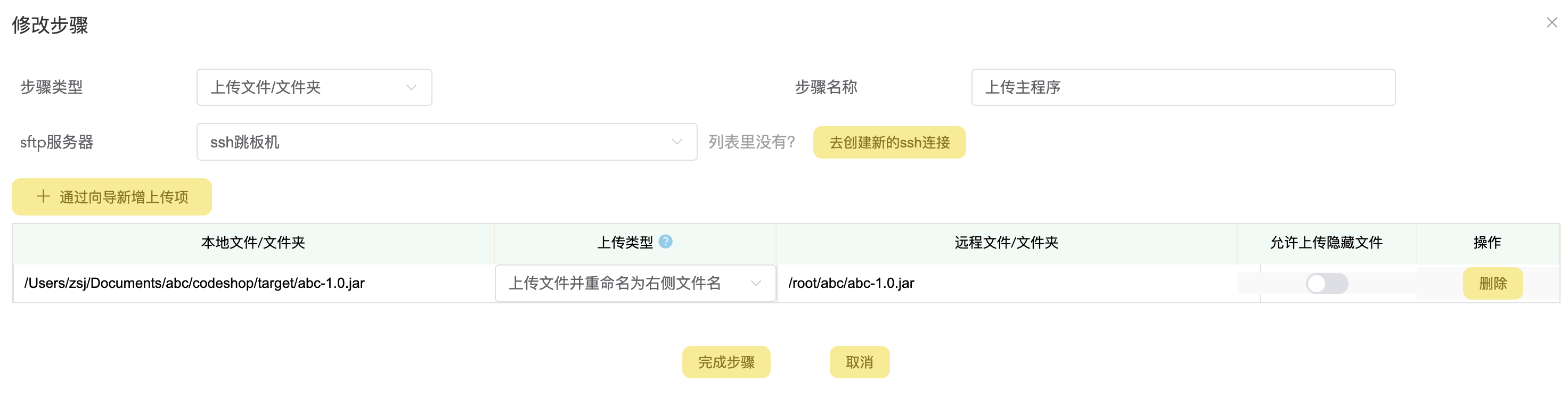
Task: Click 完成步骤 button
Action: point(725,362)
